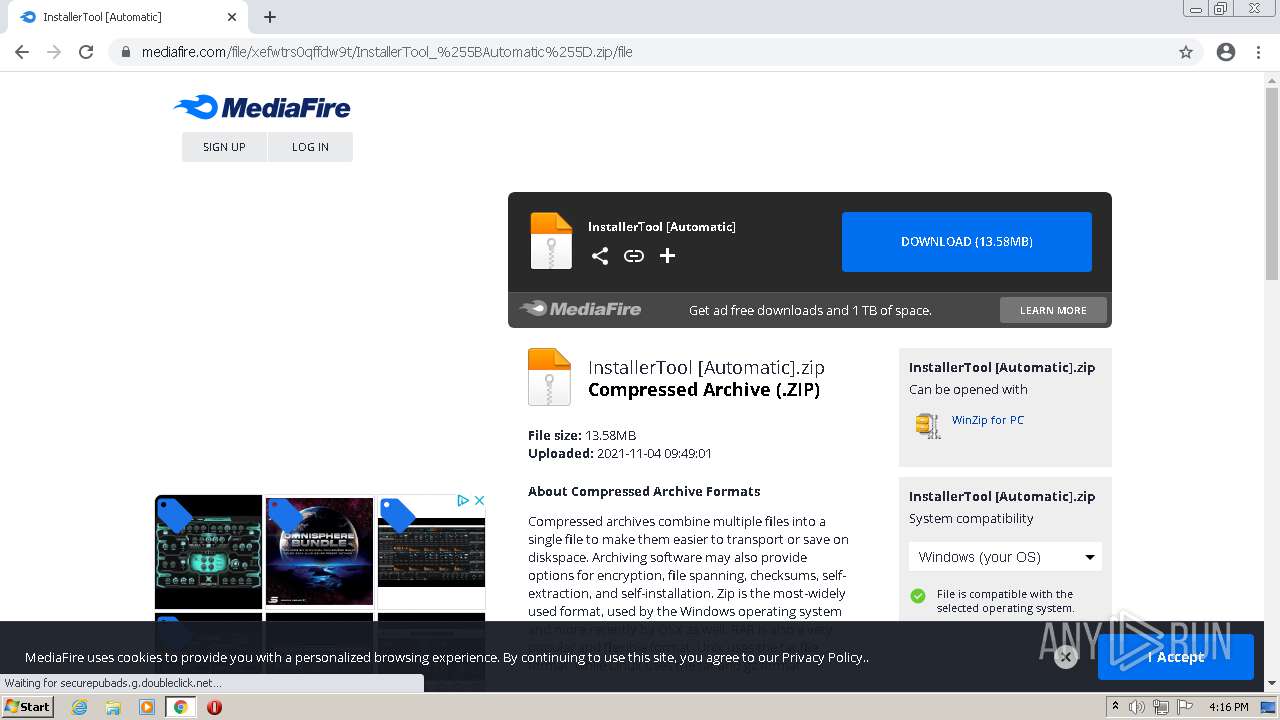
Task: Open Action Center flag icon
Action: (1183, 707)
